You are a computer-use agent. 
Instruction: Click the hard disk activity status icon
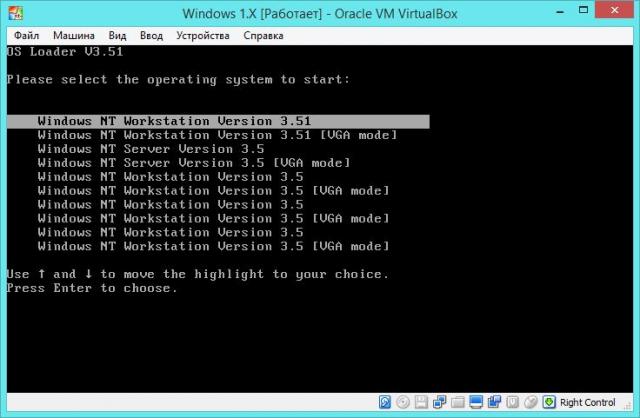tap(384, 402)
